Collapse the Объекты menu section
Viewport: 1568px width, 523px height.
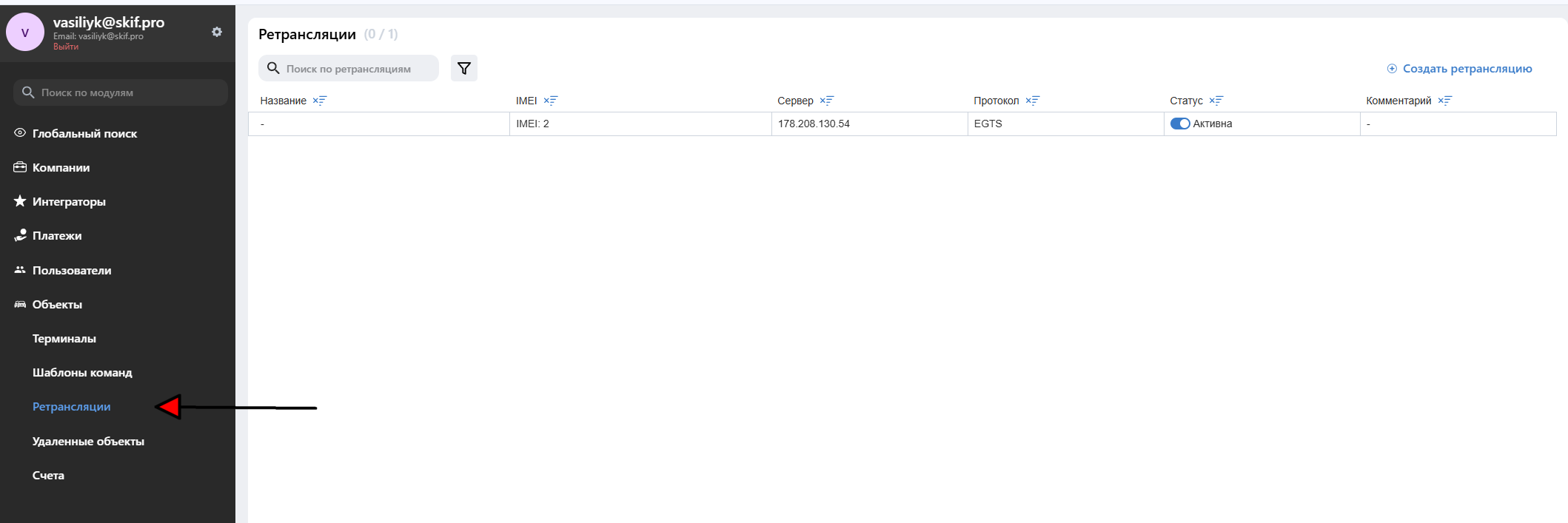pyautogui.click(x=57, y=305)
